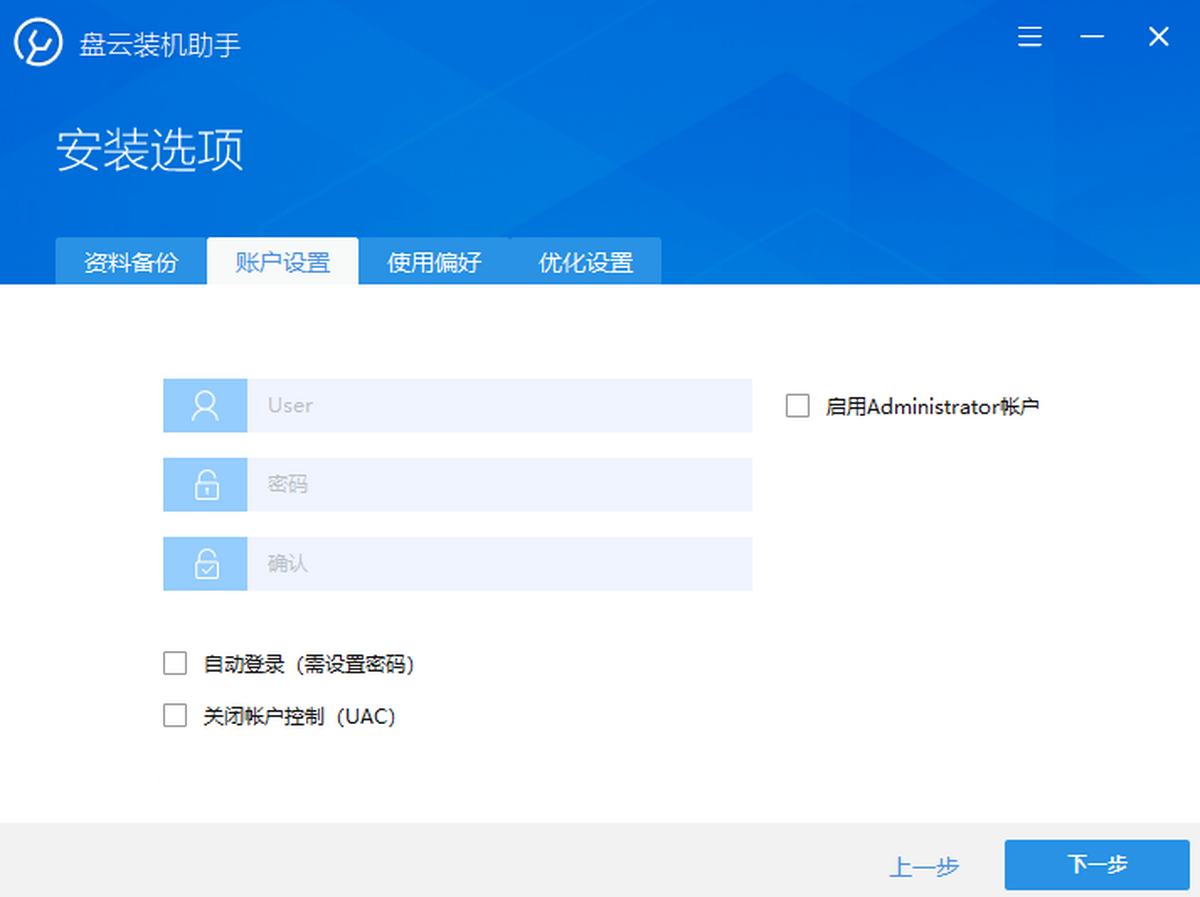Go back via the 上一步 link
The height and width of the screenshot is (897, 1200).
pyautogui.click(x=924, y=867)
